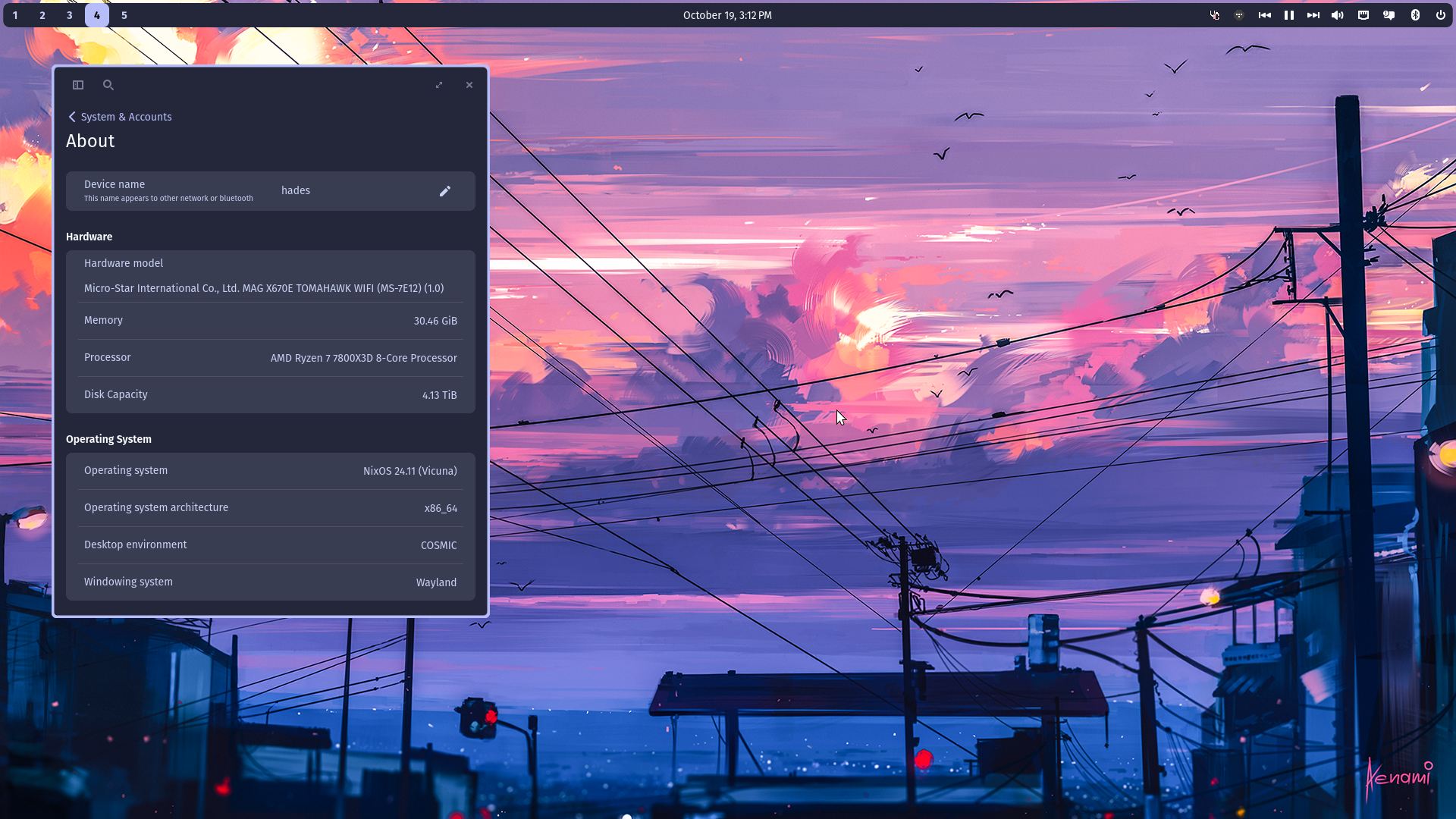
Task: Pause the current media playback
Action: pyautogui.click(x=1289, y=15)
